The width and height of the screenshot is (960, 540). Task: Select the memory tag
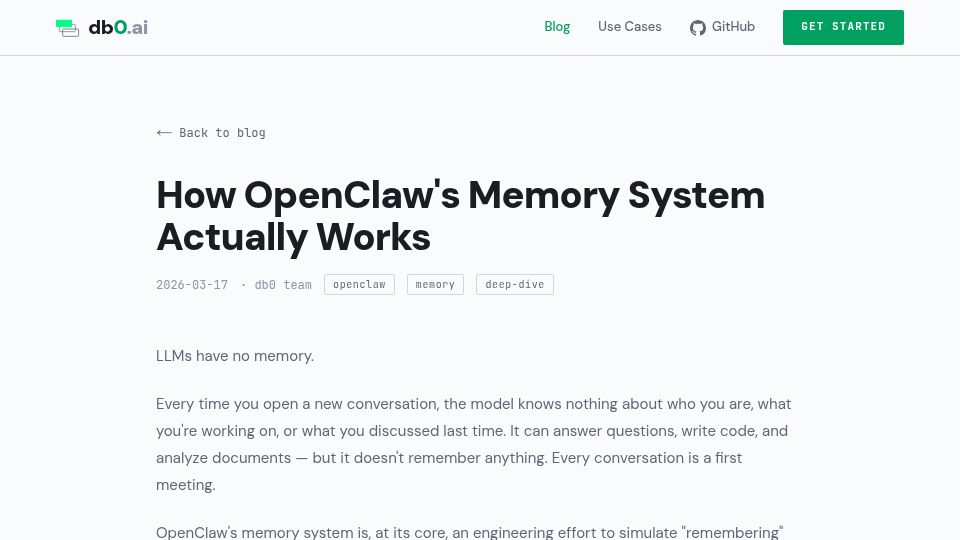pyautogui.click(x=435, y=285)
